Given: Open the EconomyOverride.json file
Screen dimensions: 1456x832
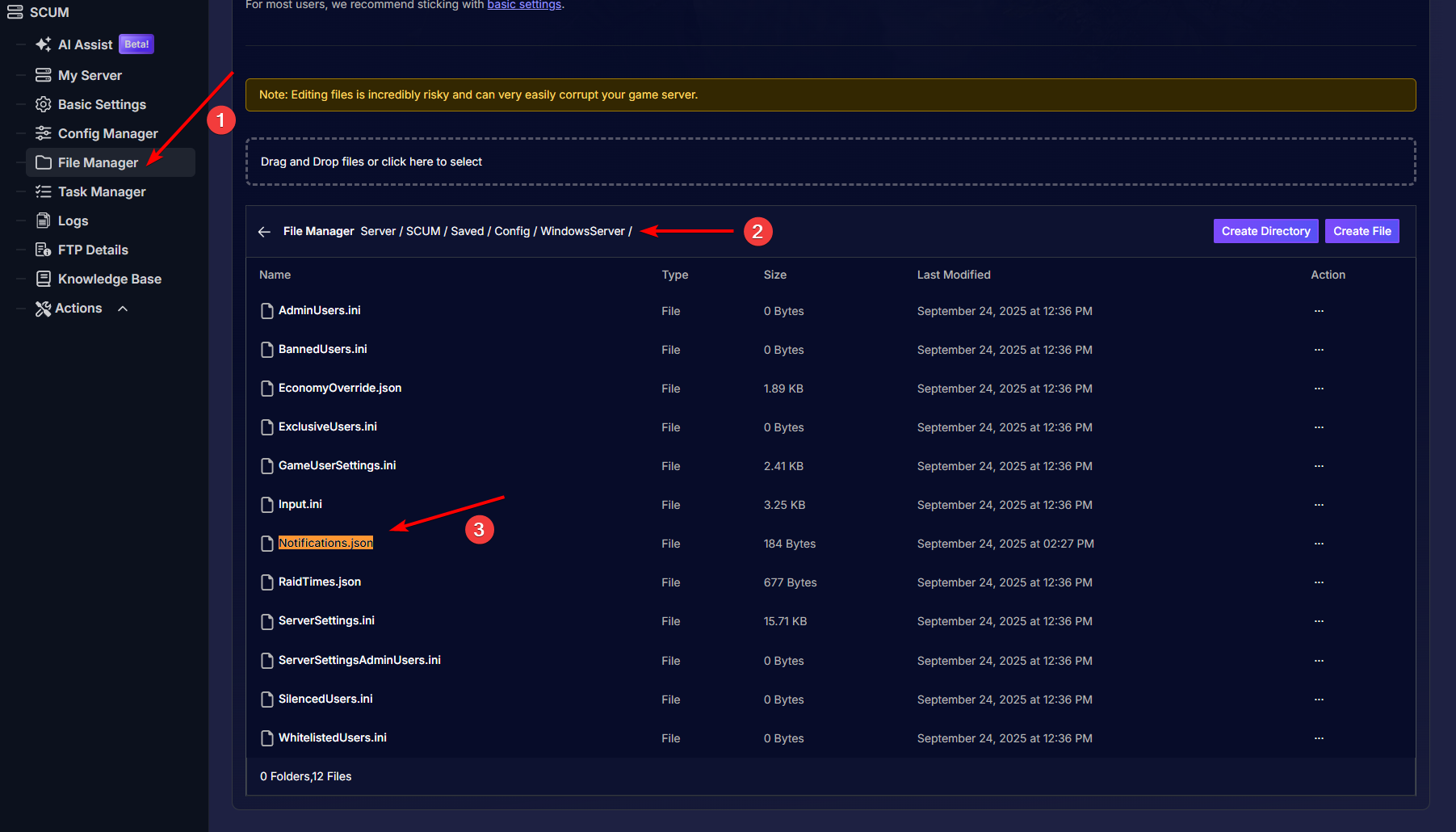Looking at the screenshot, I should [340, 389].
